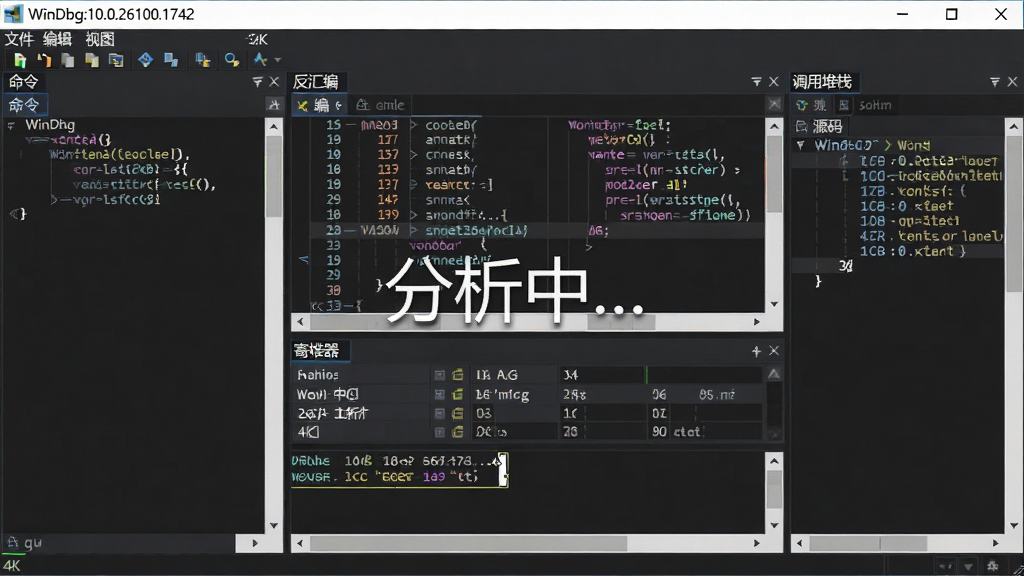Click the 'ctot' cell in 4K row
1024x576 pixels.
tap(686, 432)
